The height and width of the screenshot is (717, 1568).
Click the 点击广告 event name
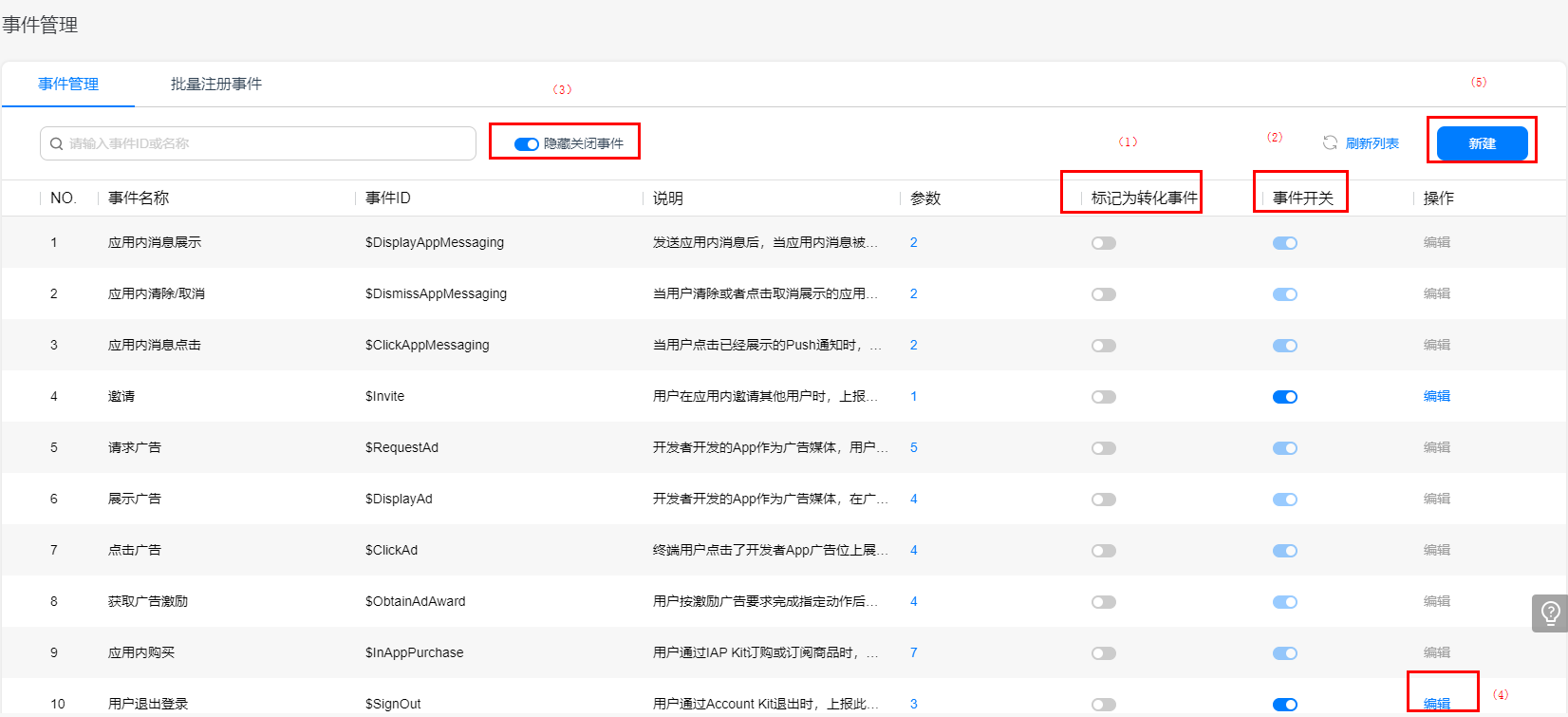tap(135, 550)
